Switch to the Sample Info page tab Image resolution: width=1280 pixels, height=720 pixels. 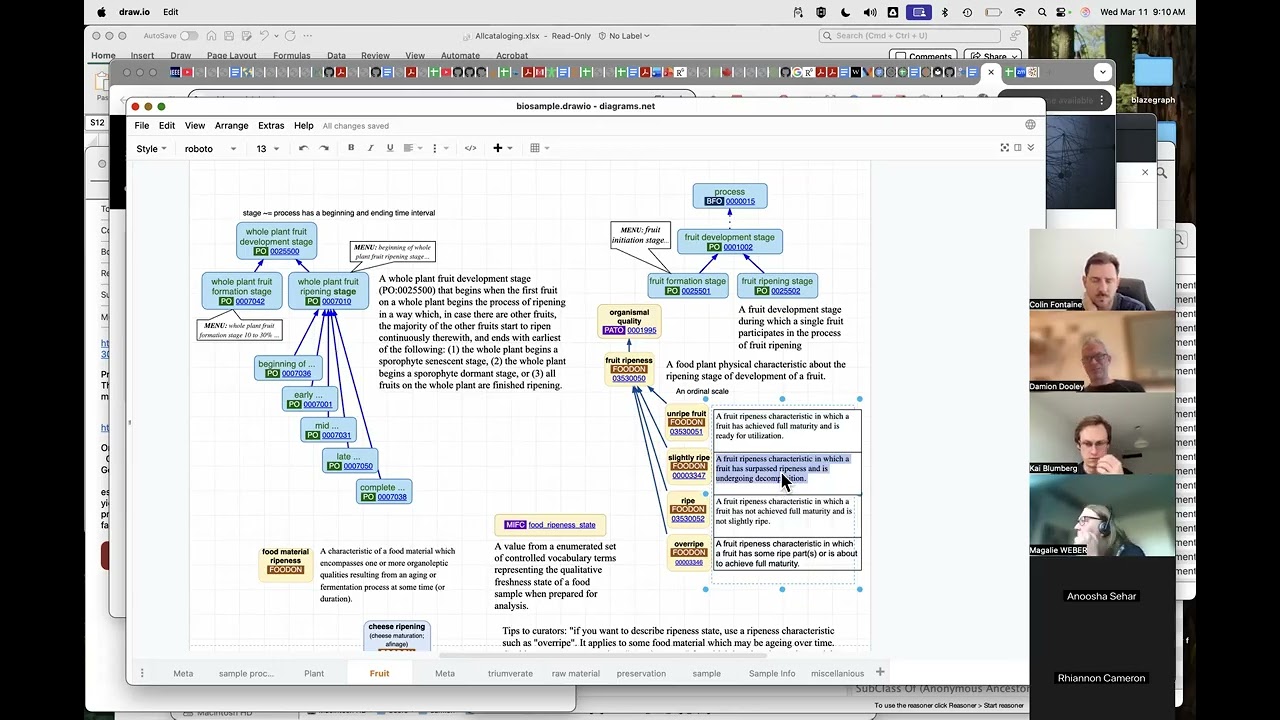pos(772,673)
